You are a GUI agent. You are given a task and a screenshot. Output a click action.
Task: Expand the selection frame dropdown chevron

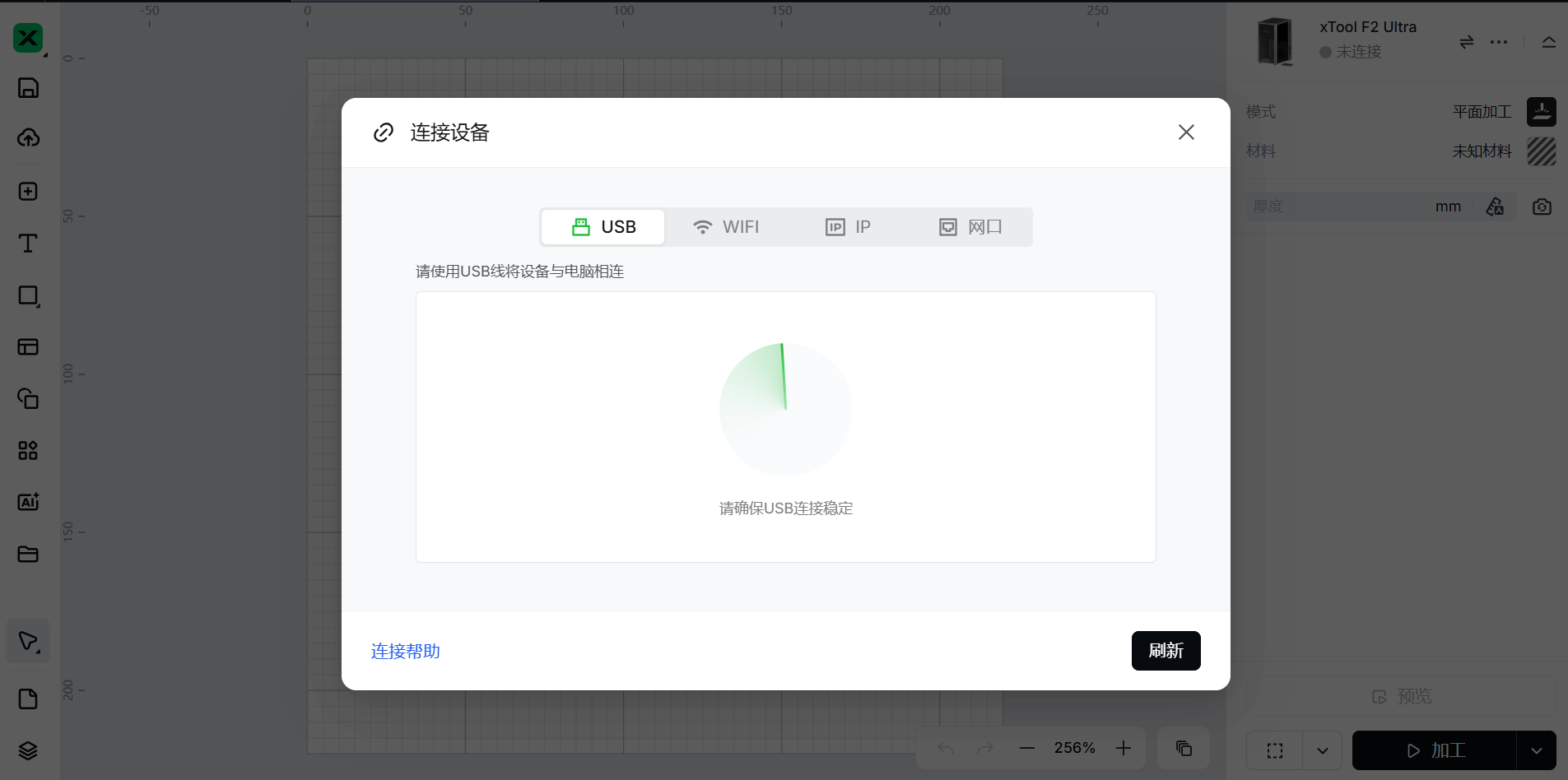(x=1322, y=750)
